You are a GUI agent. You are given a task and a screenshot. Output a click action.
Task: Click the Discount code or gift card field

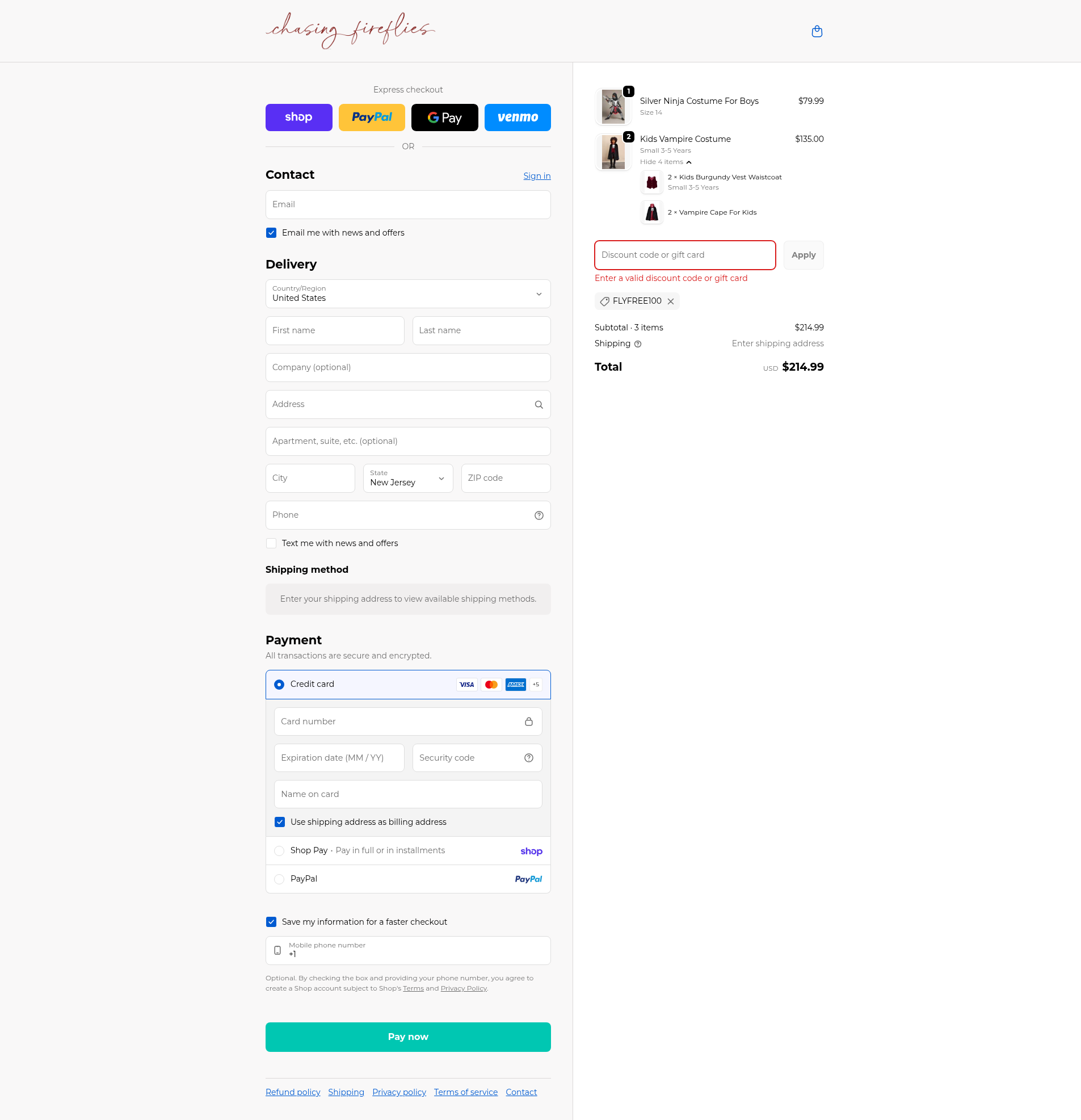[684, 255]
